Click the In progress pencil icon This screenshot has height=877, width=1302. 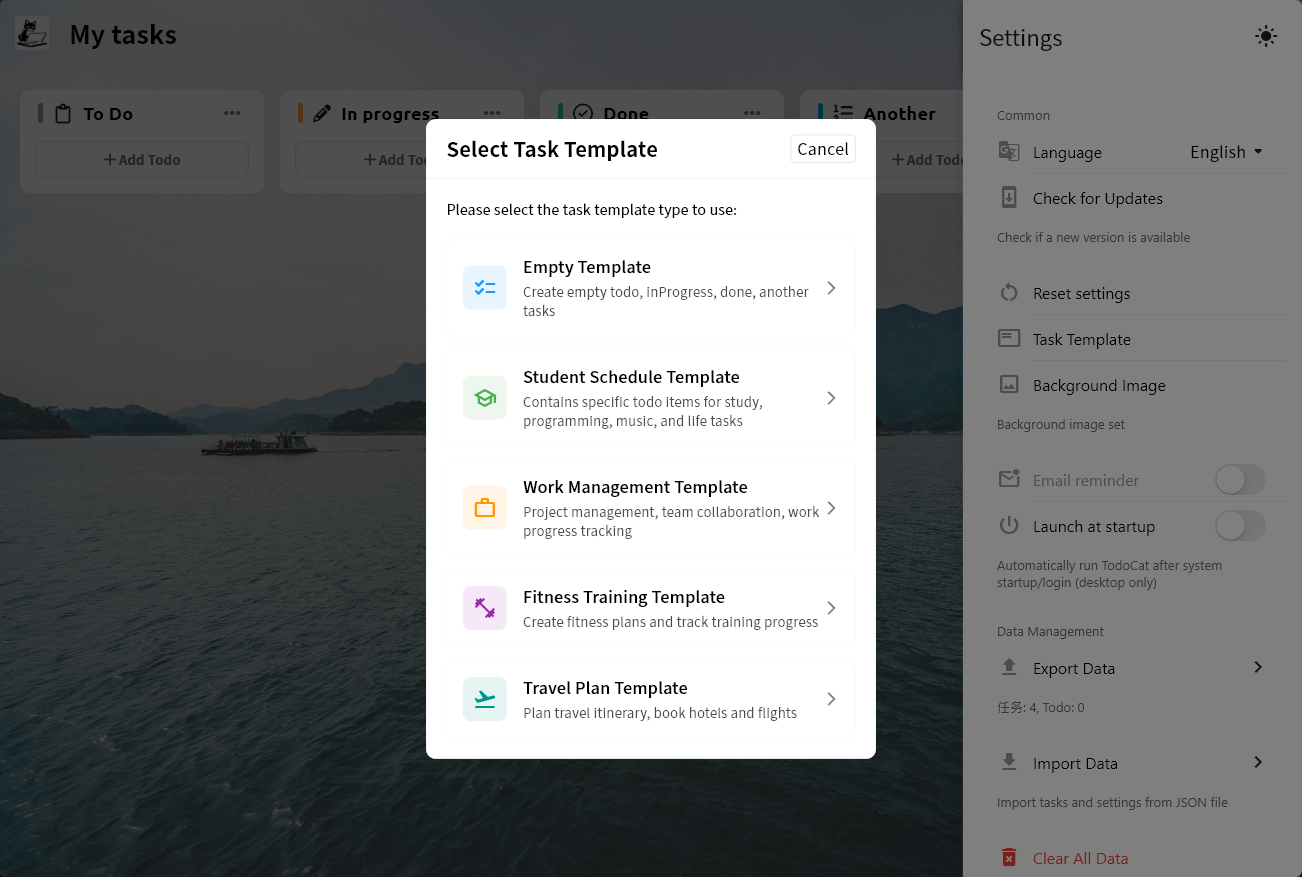[x=321, y=114]
